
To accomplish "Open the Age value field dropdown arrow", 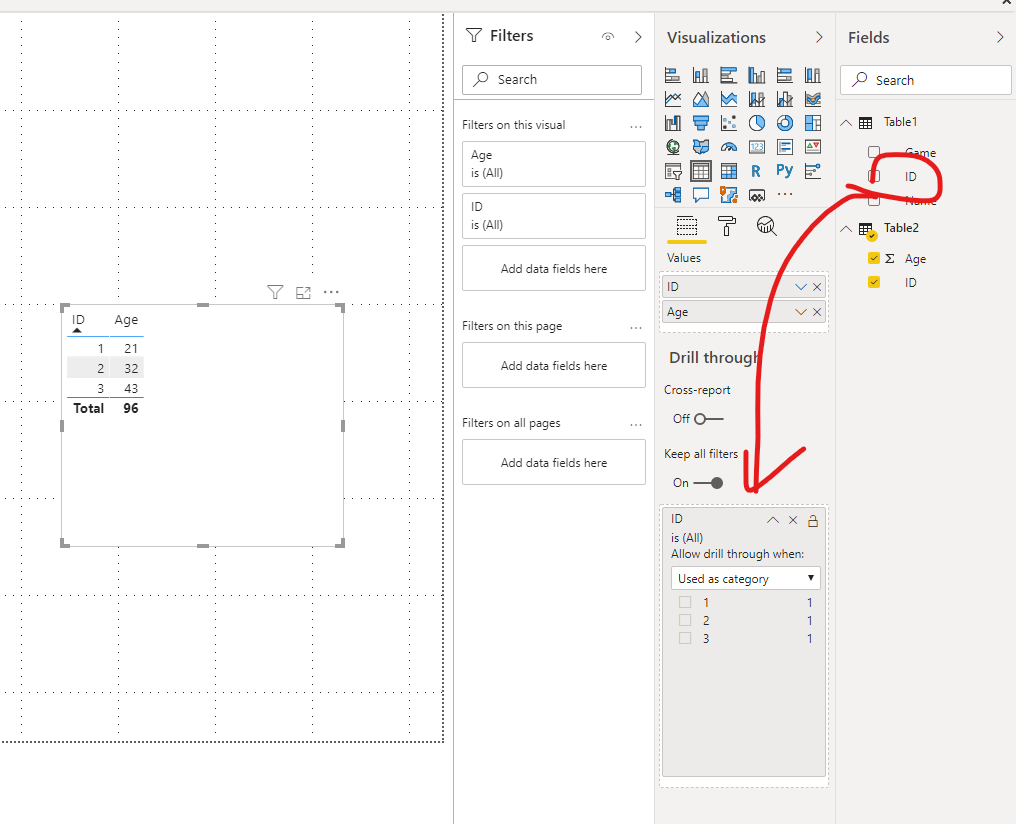I will [801, 312].
